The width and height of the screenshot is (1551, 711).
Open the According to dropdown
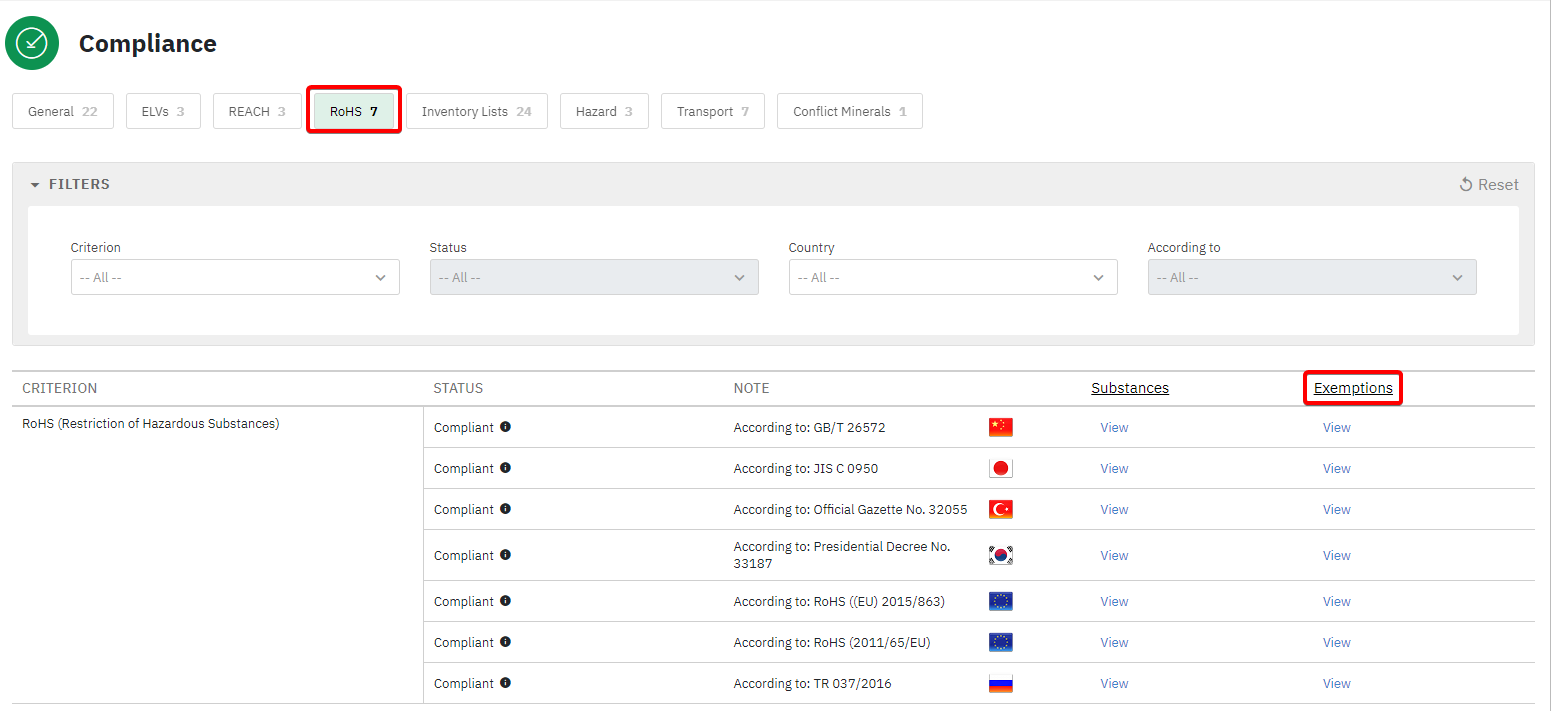tap(1311, 277)
